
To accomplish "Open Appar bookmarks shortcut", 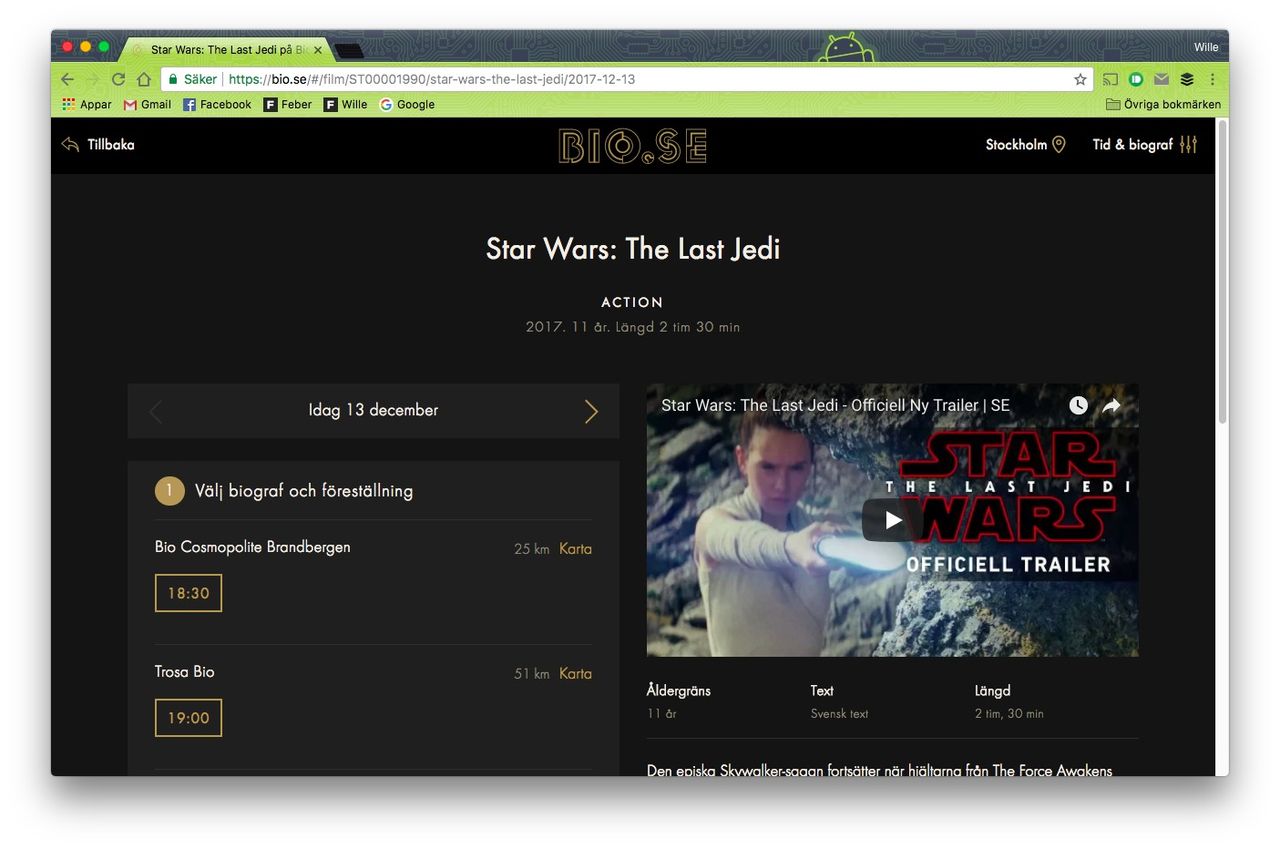I will coord(87,104).
